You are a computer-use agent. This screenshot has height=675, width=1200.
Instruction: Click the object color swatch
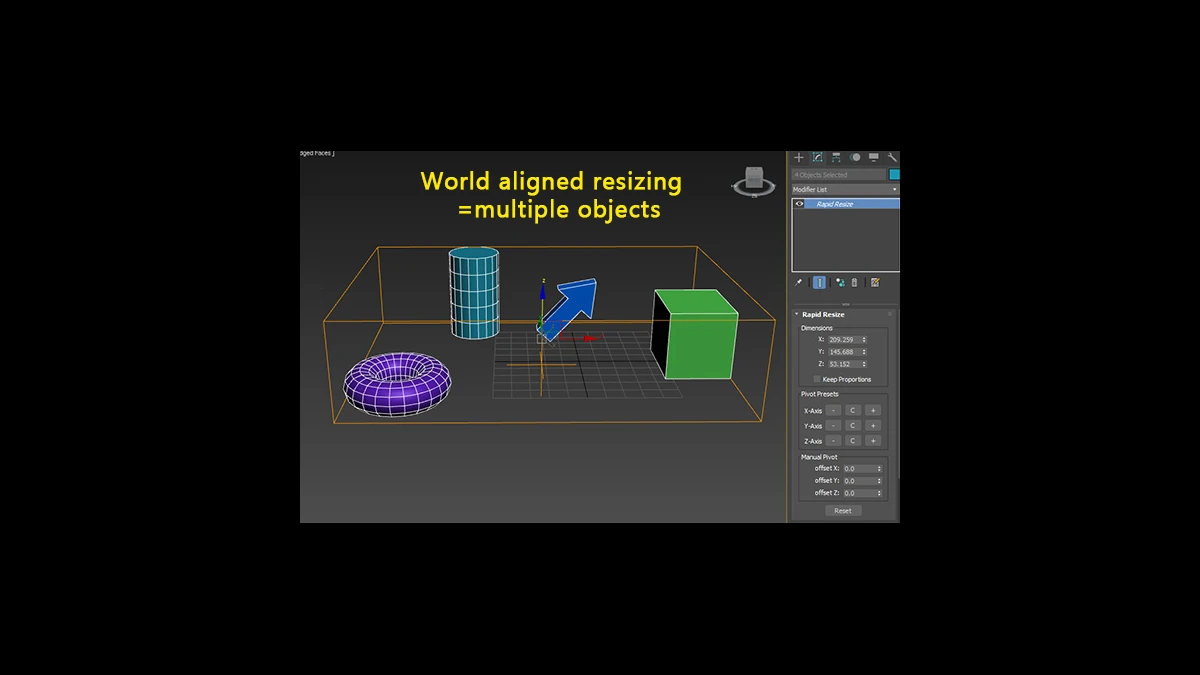click(894, 174)
